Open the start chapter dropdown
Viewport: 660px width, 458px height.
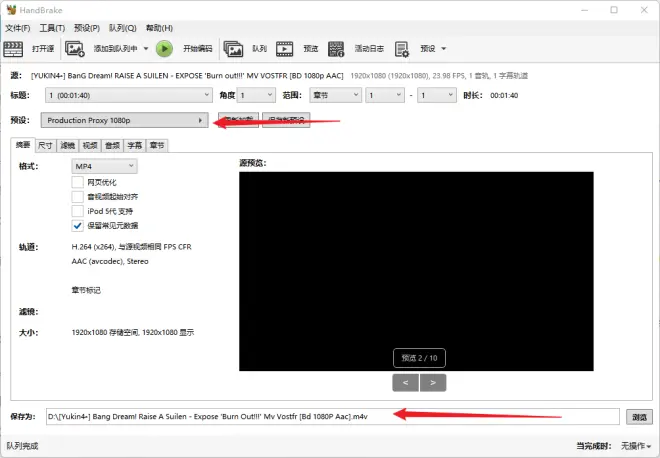coord(385,95)
